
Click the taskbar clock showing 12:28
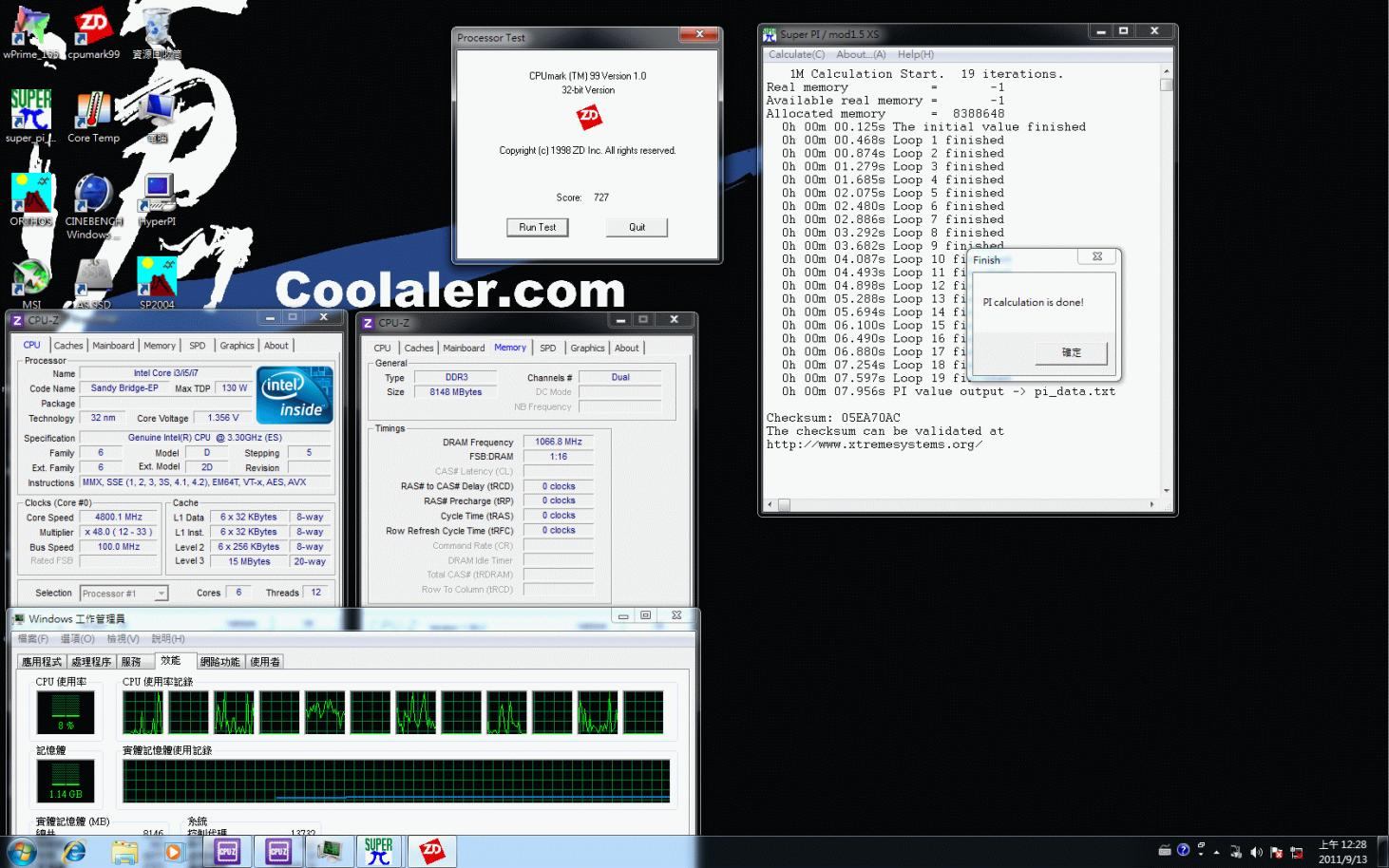(1341, 852)
